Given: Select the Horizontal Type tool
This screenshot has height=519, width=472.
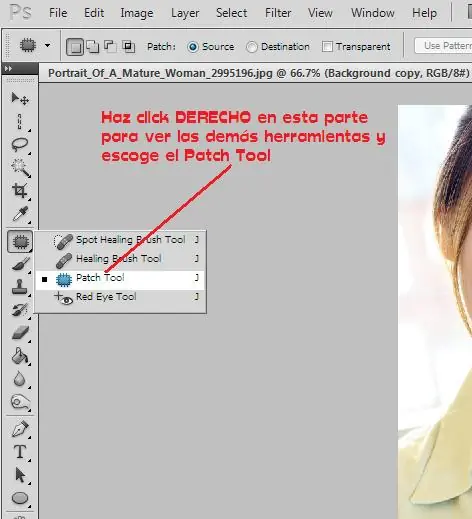Looking at the screenshot, I should click(20, 452).
